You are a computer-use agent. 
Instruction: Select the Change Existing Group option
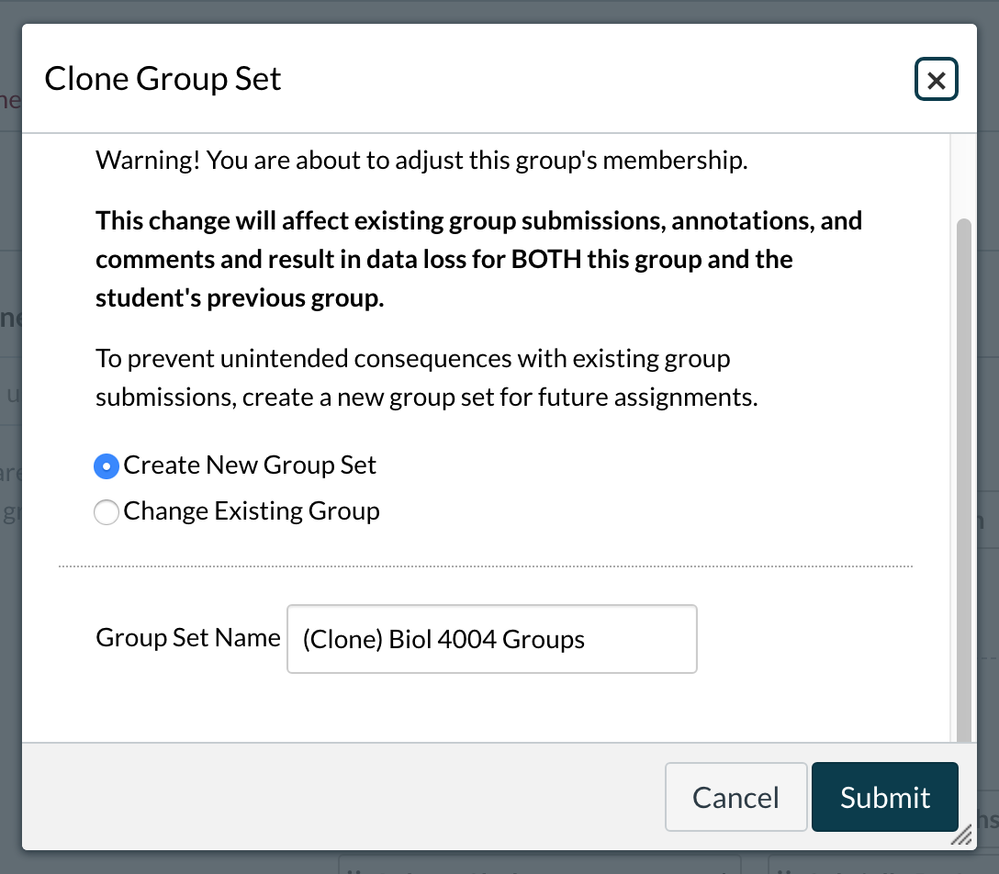106,511
